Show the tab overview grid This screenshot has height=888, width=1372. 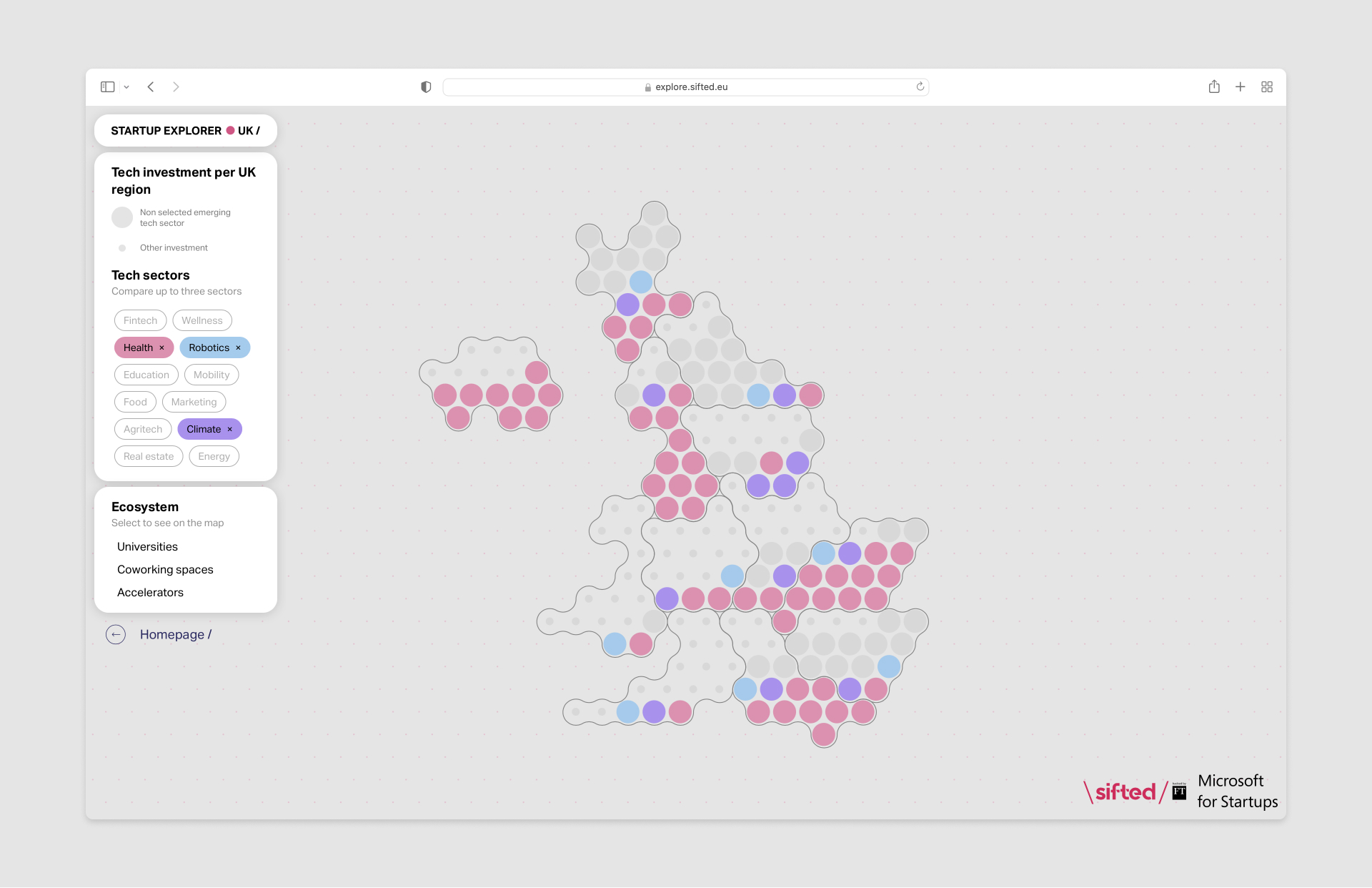click(1267, 87)
